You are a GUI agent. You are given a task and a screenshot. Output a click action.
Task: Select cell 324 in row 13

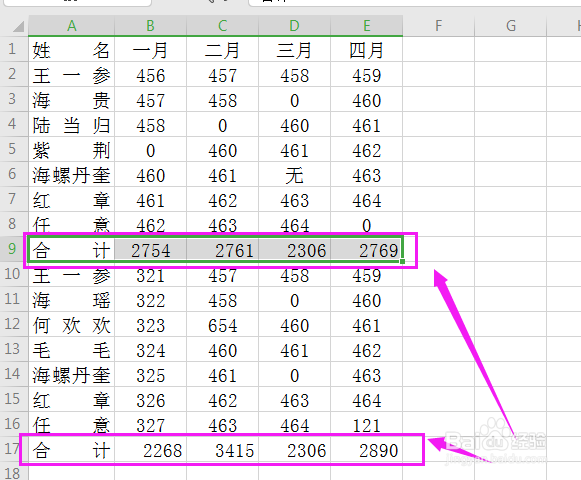tap(150, 350)
